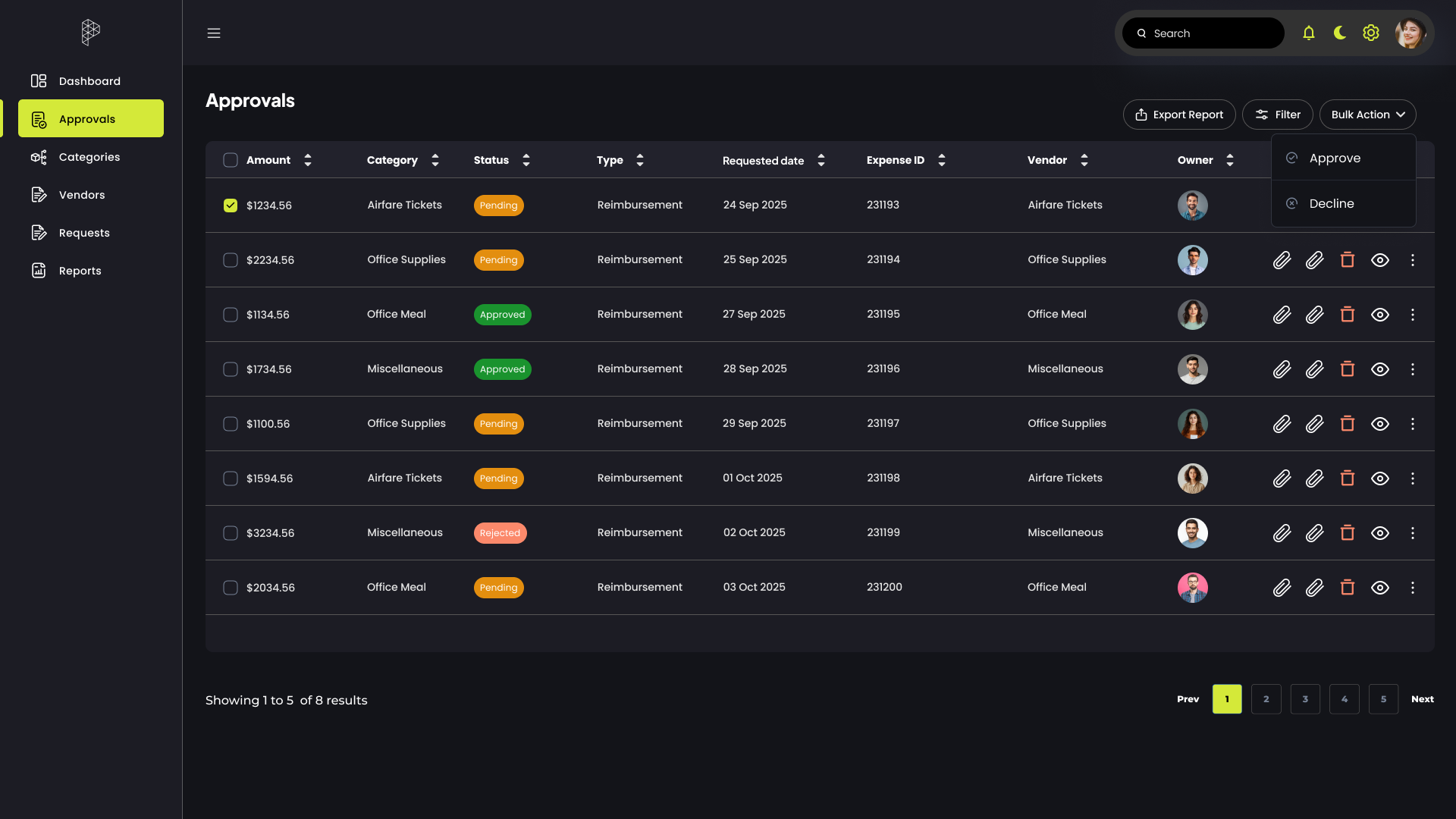View details eye icon for expense 231199
This screenshot has width=1456, height=819.
click(1379, 533)
